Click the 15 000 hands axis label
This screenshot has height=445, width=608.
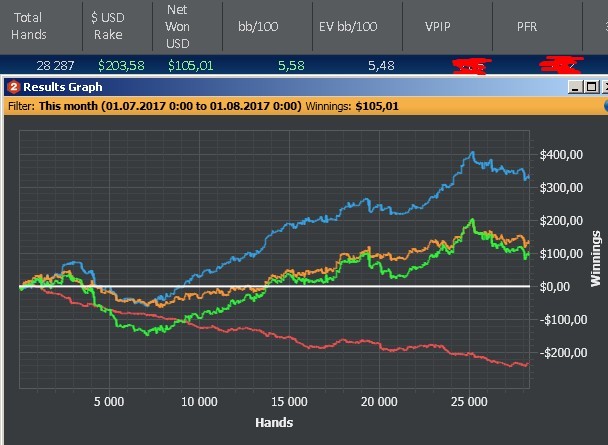(x=289, y=402)
